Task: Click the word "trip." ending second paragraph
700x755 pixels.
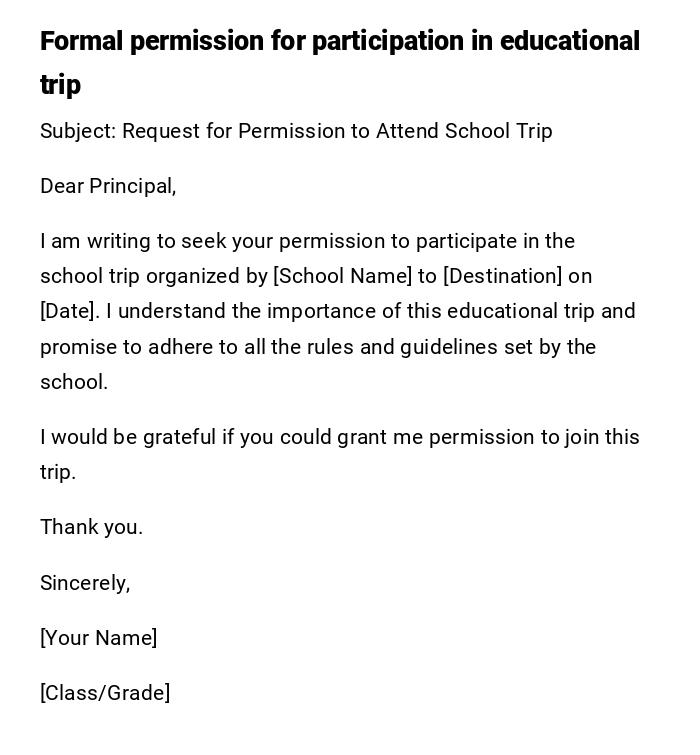Action: tap(58, 472)
